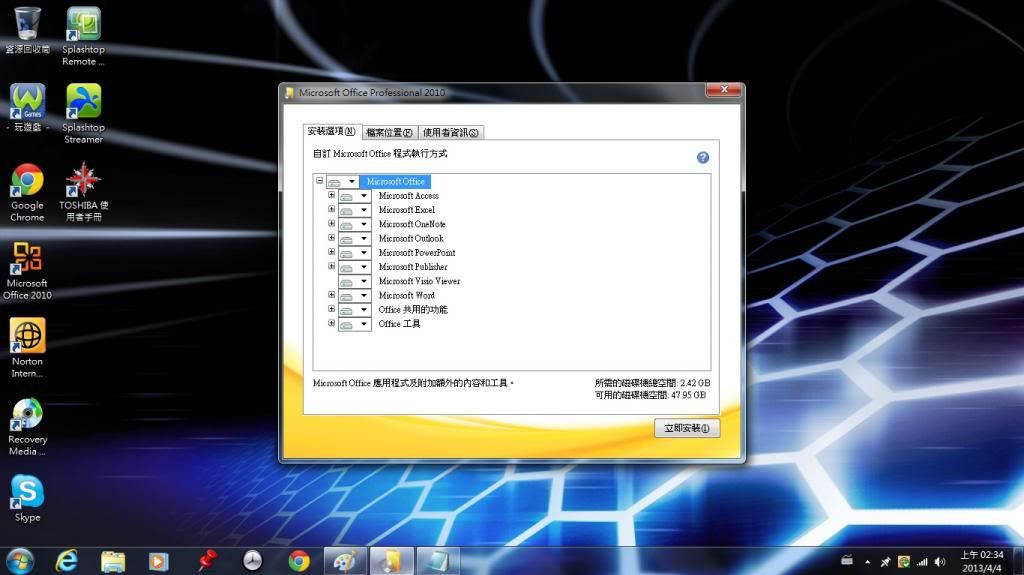
Task: Close the Office Professional 2010 setup window
Action: coord(724,90)
